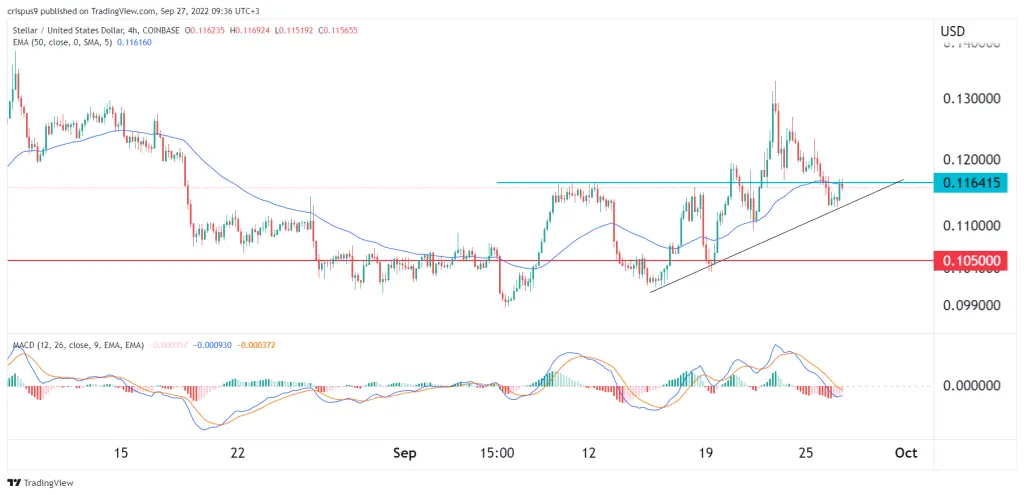This screenshot has width=1024, height=495.
Task: Click the USD currency label on price axis
Action: pyautogui.click(x=952, y=31)
